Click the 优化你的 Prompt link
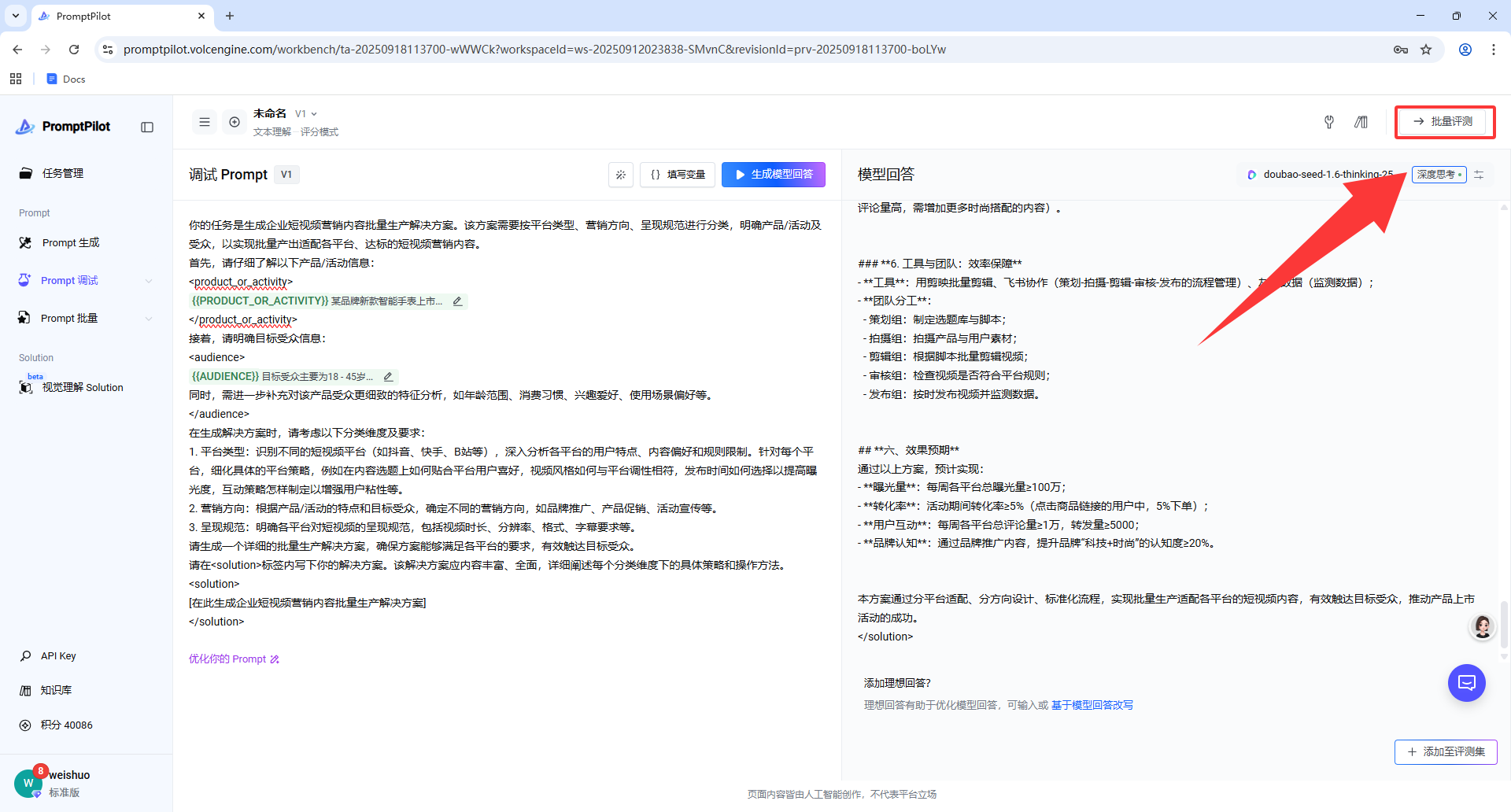1511x812 pixels. [234, 659]
